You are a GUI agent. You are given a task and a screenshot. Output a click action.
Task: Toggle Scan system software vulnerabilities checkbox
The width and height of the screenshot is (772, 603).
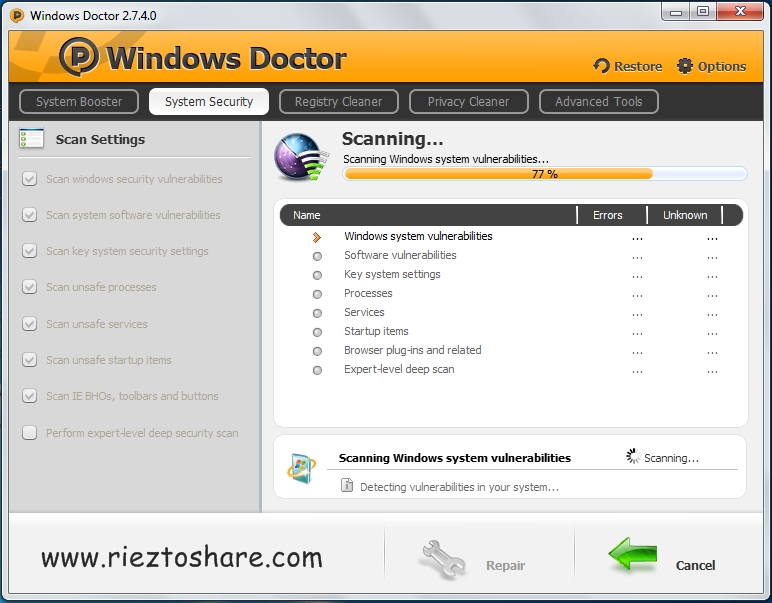point(30,215)
